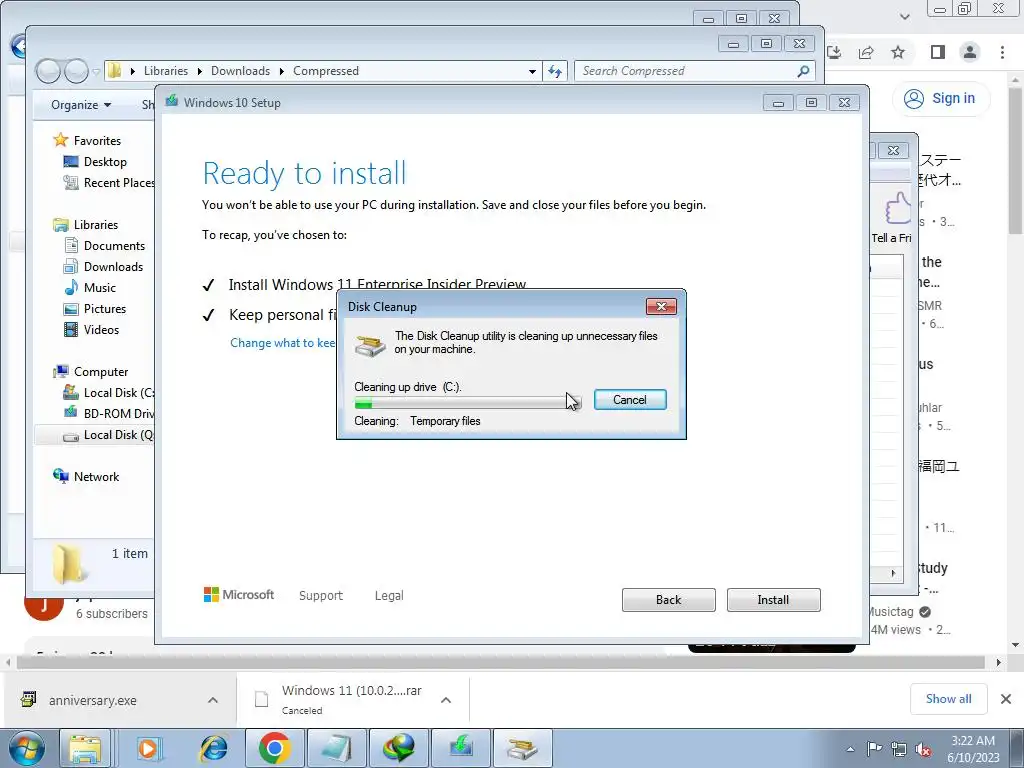The height and width of the screenshot is (768, 1024).
Task: Close the Chrome downloads bar
Action: [x=1006, y=699]
